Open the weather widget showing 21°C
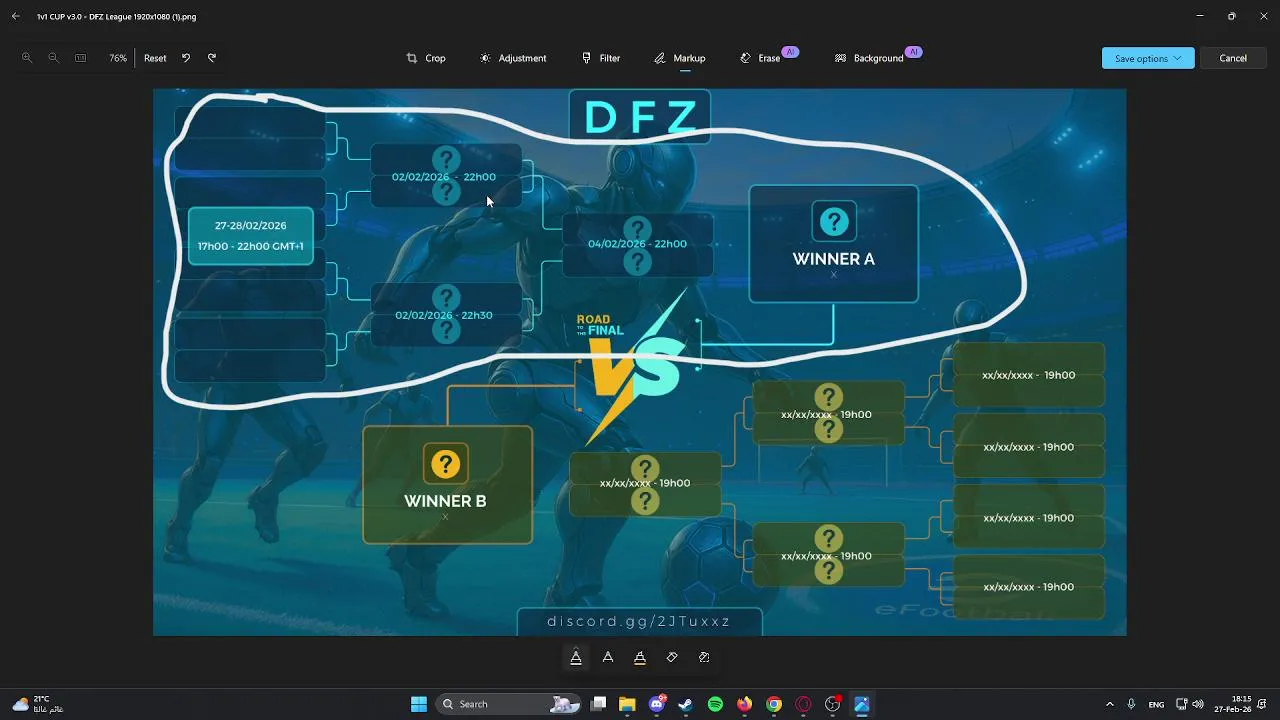Viewport: 1280px width, 720px height. (37, 704)
